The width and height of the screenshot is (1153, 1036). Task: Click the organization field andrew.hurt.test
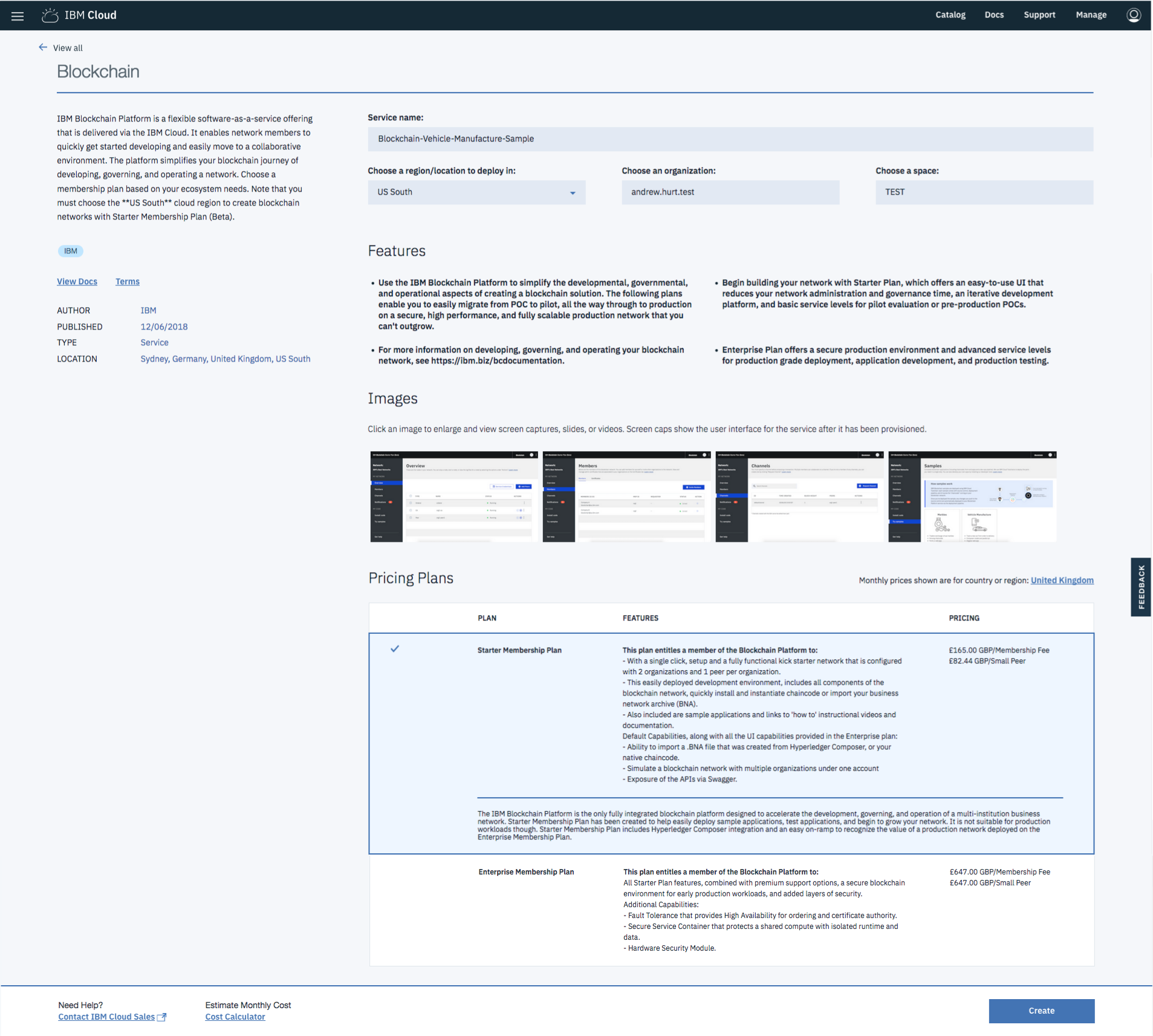(730, 192)
